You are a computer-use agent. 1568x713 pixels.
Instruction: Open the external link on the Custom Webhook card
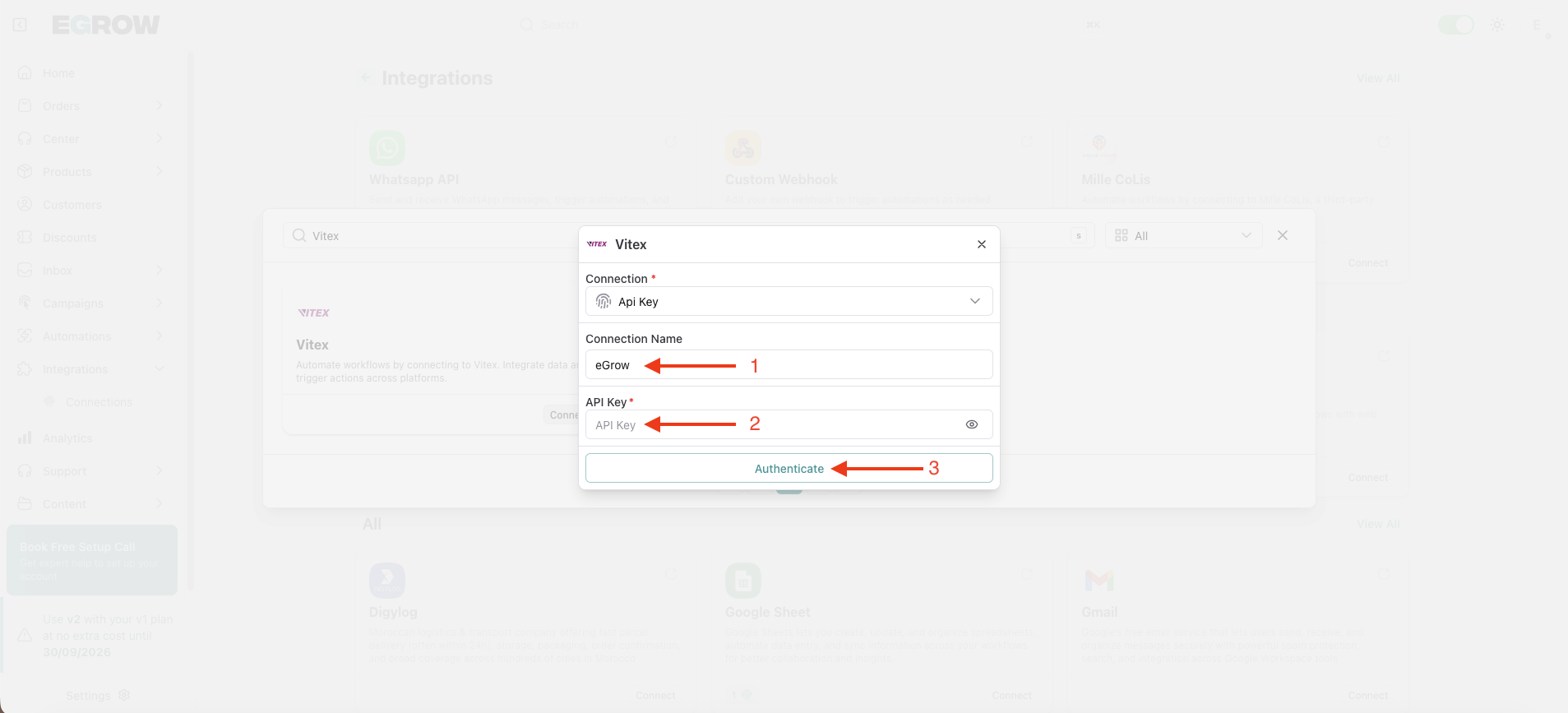point(1027,141)
